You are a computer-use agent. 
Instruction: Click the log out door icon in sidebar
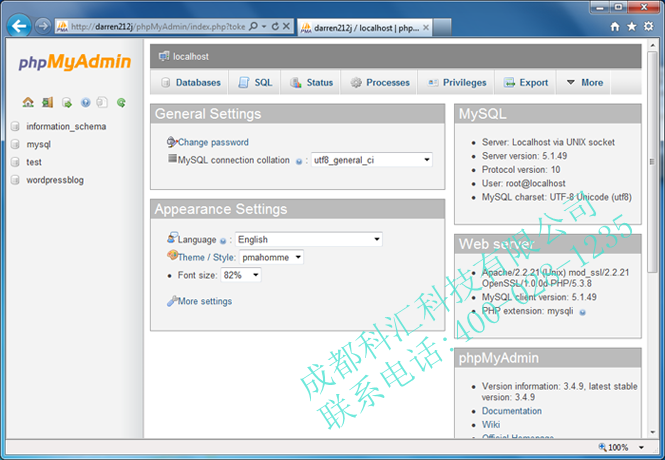coord(48,102)
